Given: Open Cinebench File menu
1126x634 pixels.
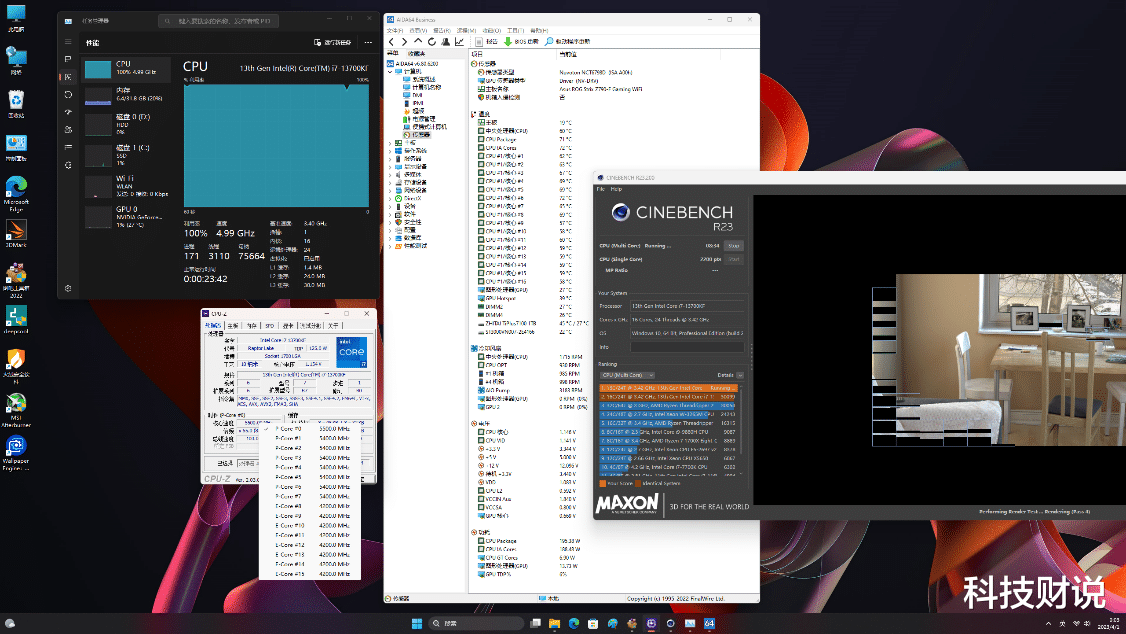Looking at the screenshot, I should coord(601,189).
